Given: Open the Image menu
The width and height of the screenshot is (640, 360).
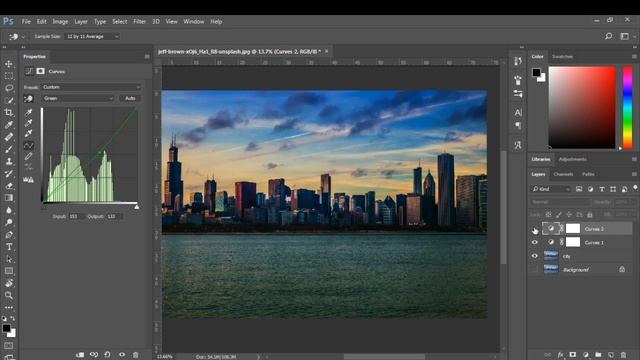Looking at the screenshot, I should pos(60,22).
